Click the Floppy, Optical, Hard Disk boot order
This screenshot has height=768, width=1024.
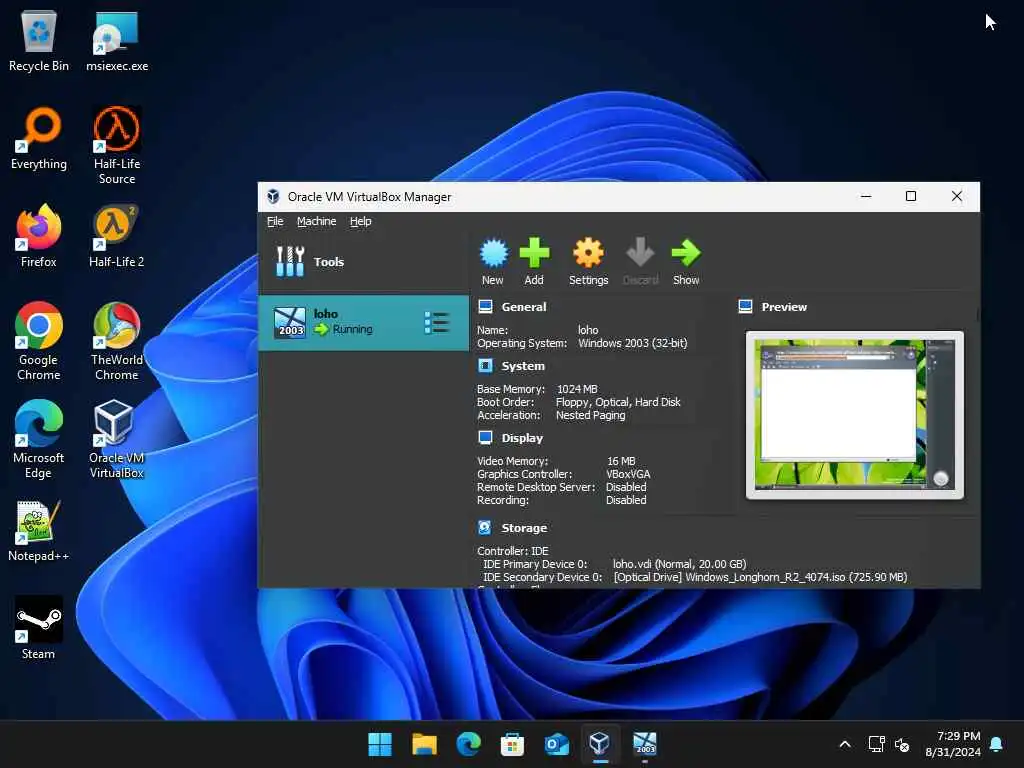tap(618, 402)
